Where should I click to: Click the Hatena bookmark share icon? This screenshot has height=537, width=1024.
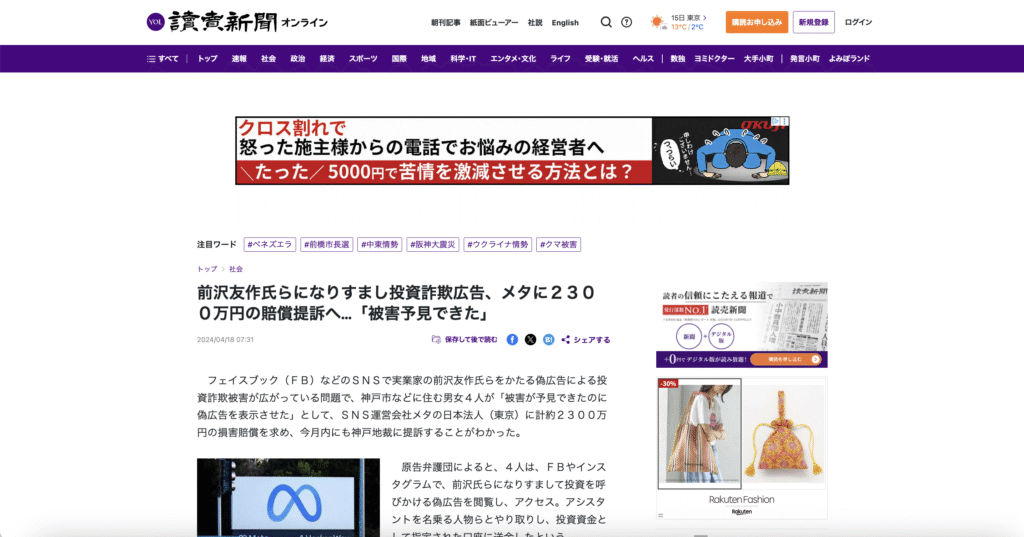click(x=549, y=340)
